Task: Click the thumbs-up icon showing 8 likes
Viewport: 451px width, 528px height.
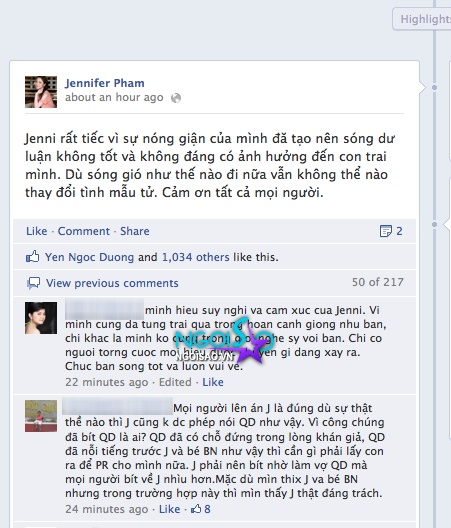Action: (x=196, y=509)
